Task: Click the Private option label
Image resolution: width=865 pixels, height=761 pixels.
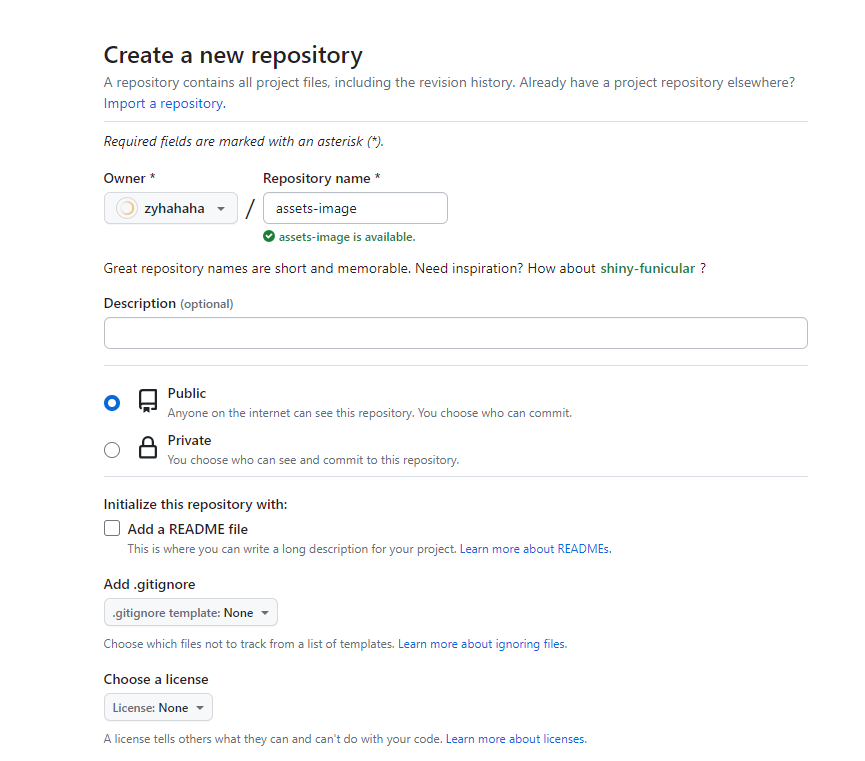Action: pyautogui.click(x=189, y=440)
